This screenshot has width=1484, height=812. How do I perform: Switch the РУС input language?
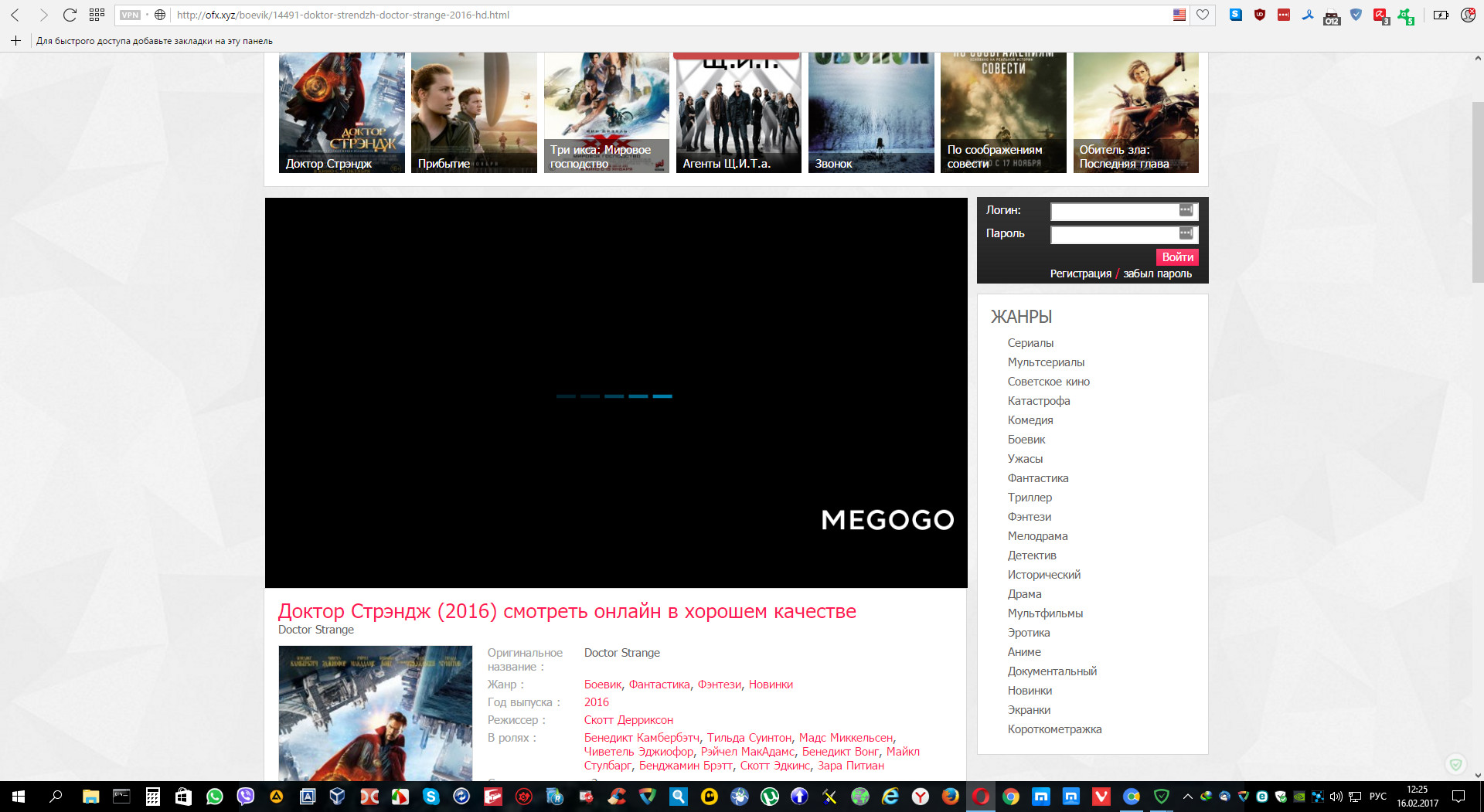coord(1377,797)
